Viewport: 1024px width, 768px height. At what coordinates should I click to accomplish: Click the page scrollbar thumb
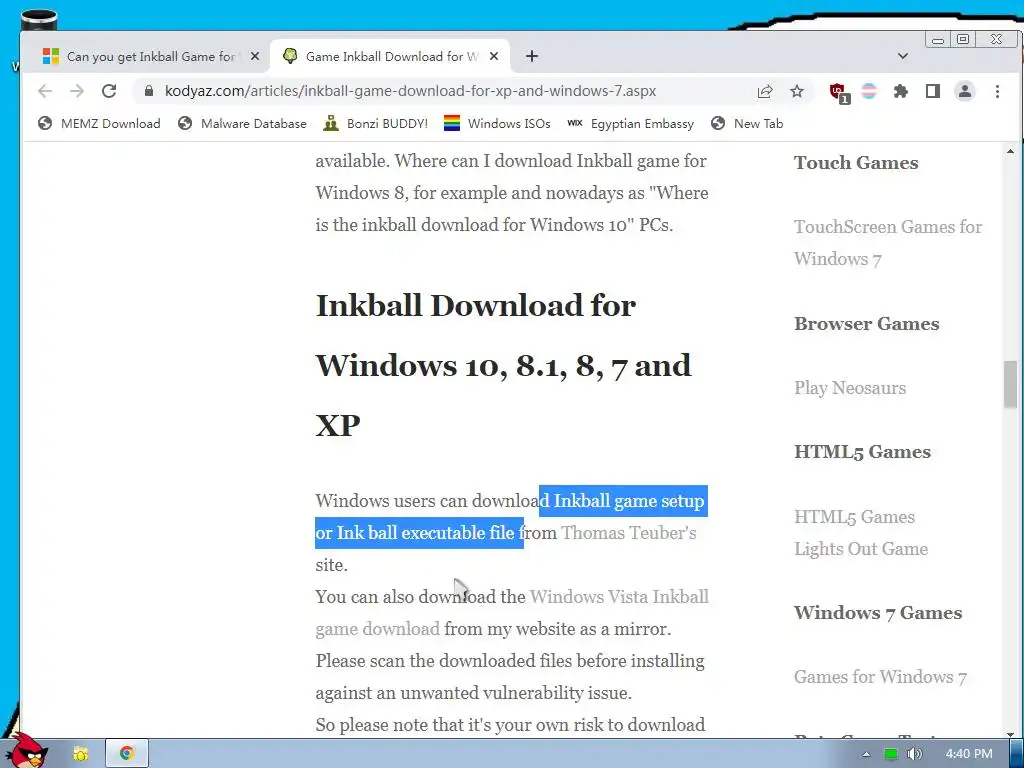pyautogui.click(x=1010, y=384)
